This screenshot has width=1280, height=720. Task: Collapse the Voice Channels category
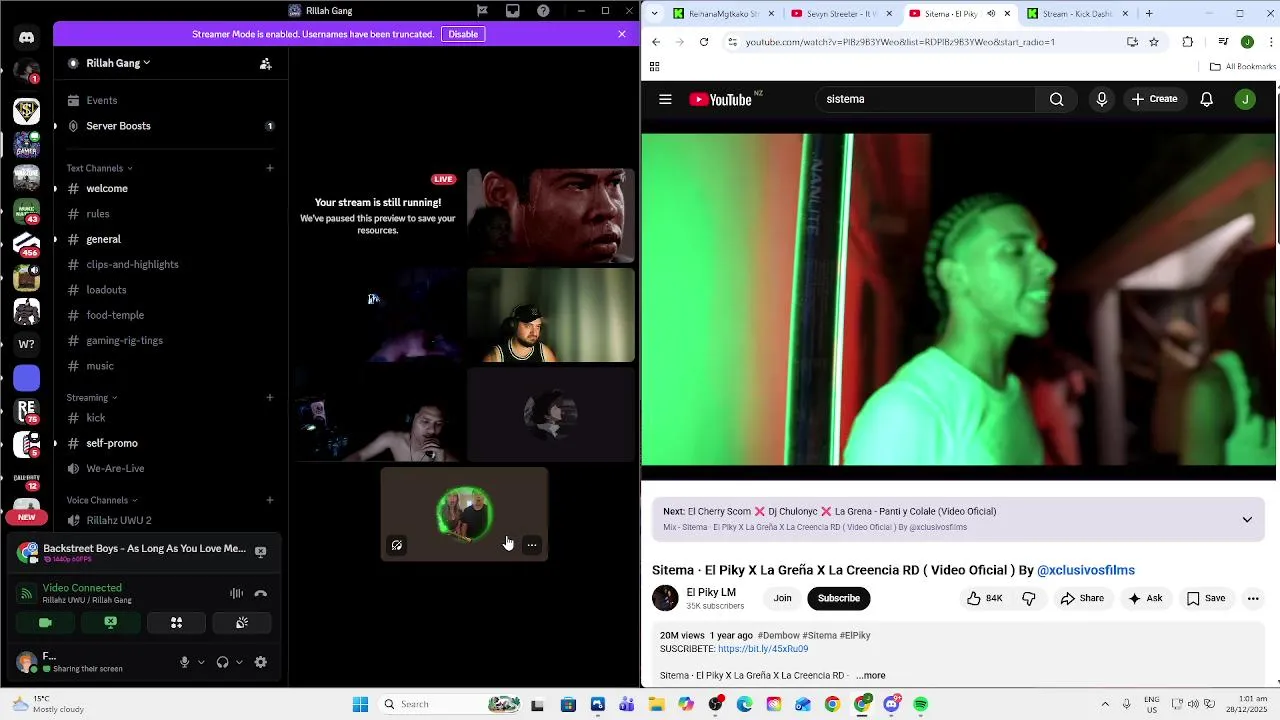point(102,500)
